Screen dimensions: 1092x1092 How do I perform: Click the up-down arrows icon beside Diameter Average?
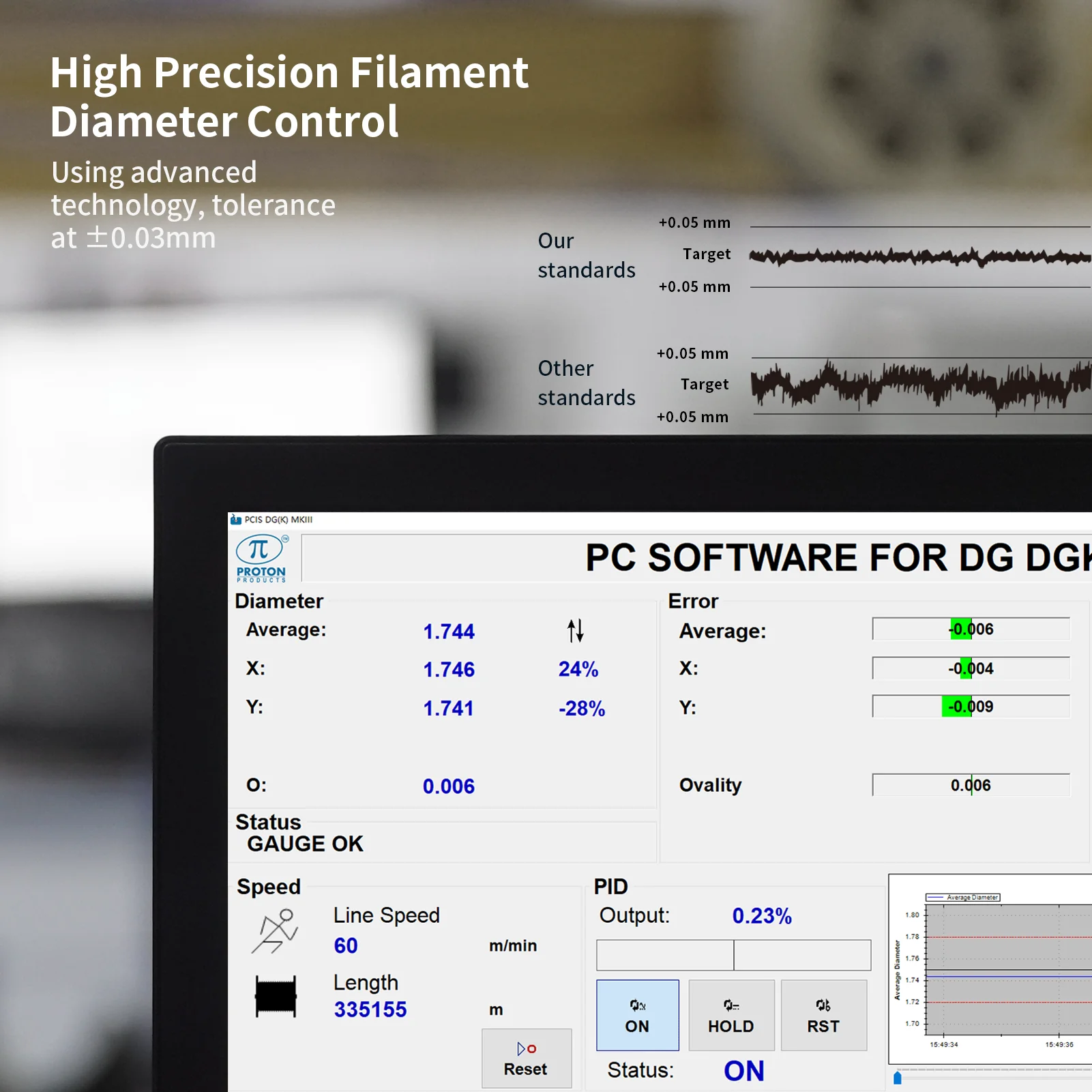(575, 631)
